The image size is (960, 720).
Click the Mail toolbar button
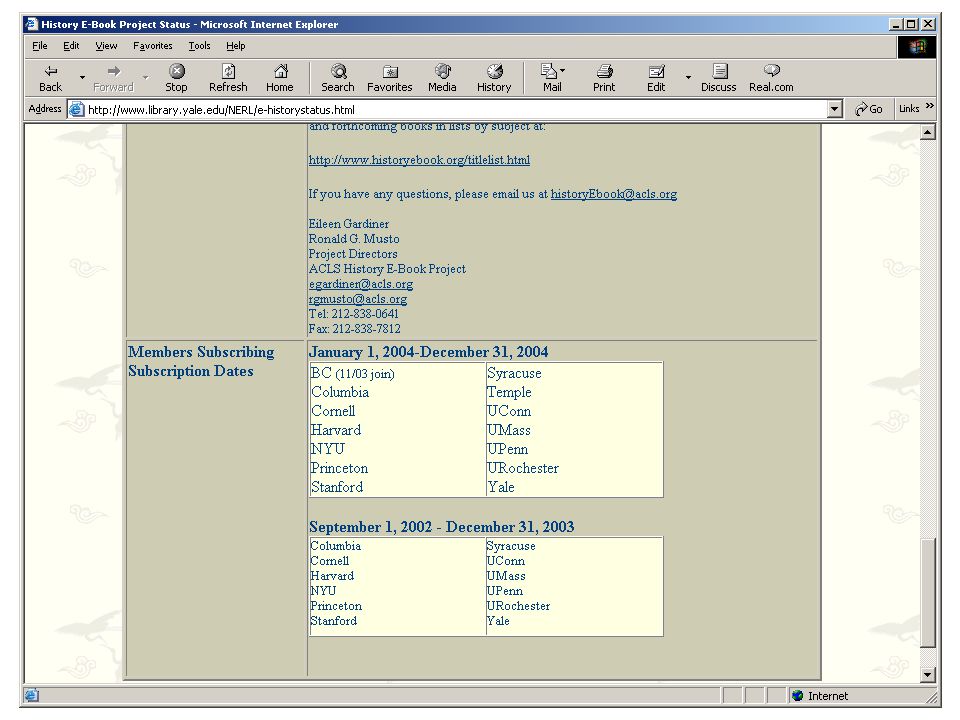pyautogui.click(x=552, y=78)
